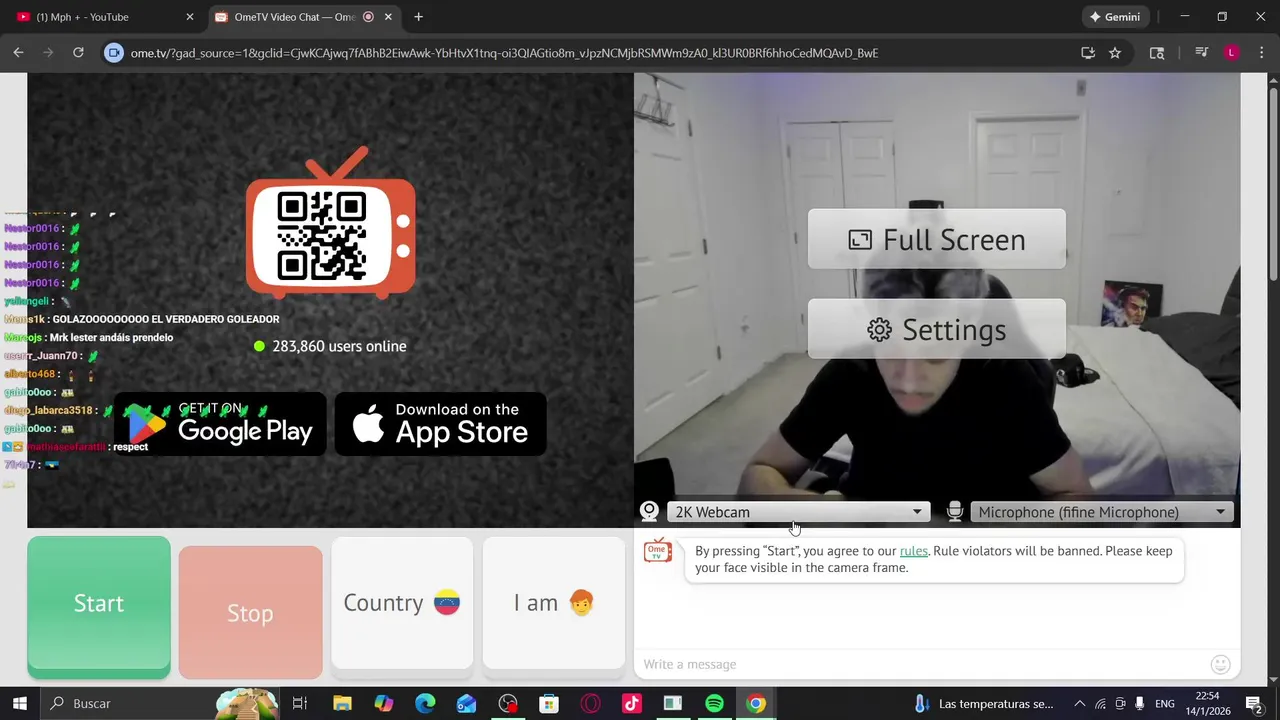1280x720 pixels.
Task: Open Spotify from the taskbar
Action: 714,703
